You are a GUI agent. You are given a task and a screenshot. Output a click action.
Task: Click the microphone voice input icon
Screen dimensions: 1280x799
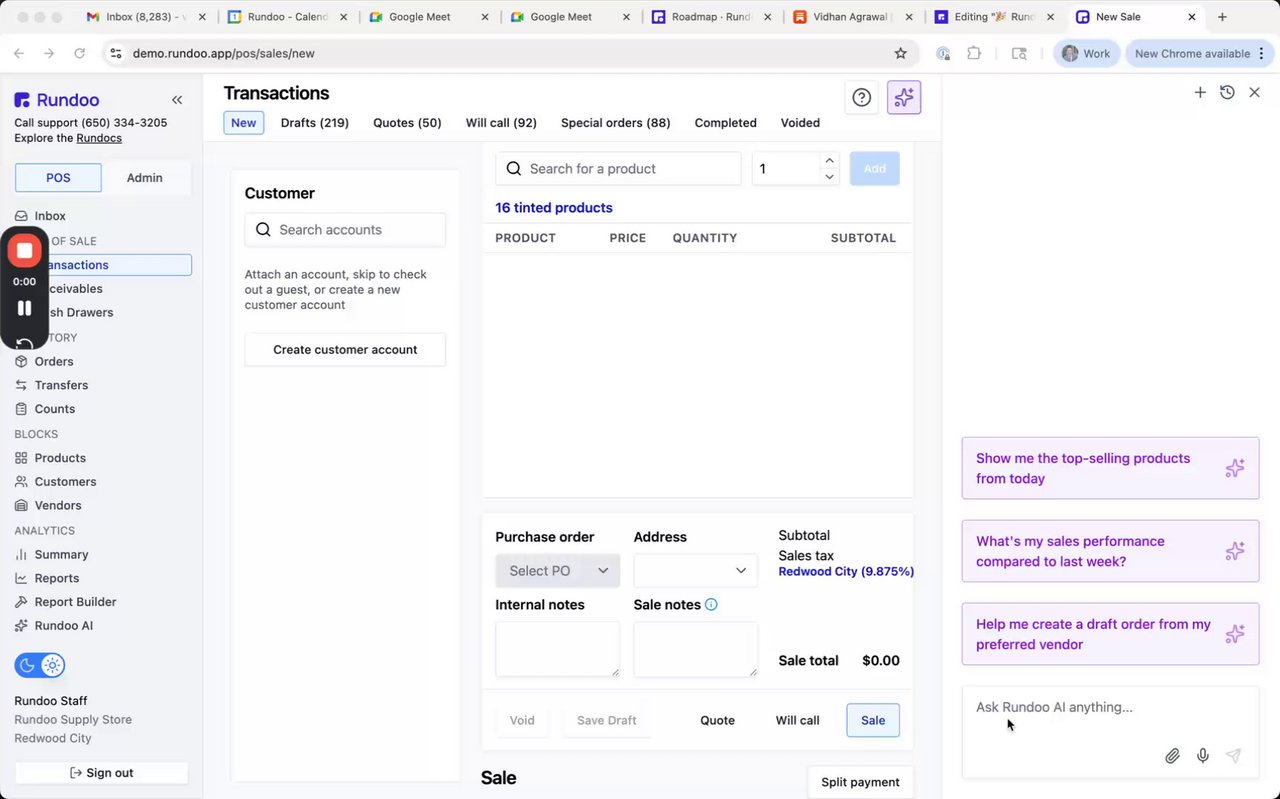pos(1203,756)
